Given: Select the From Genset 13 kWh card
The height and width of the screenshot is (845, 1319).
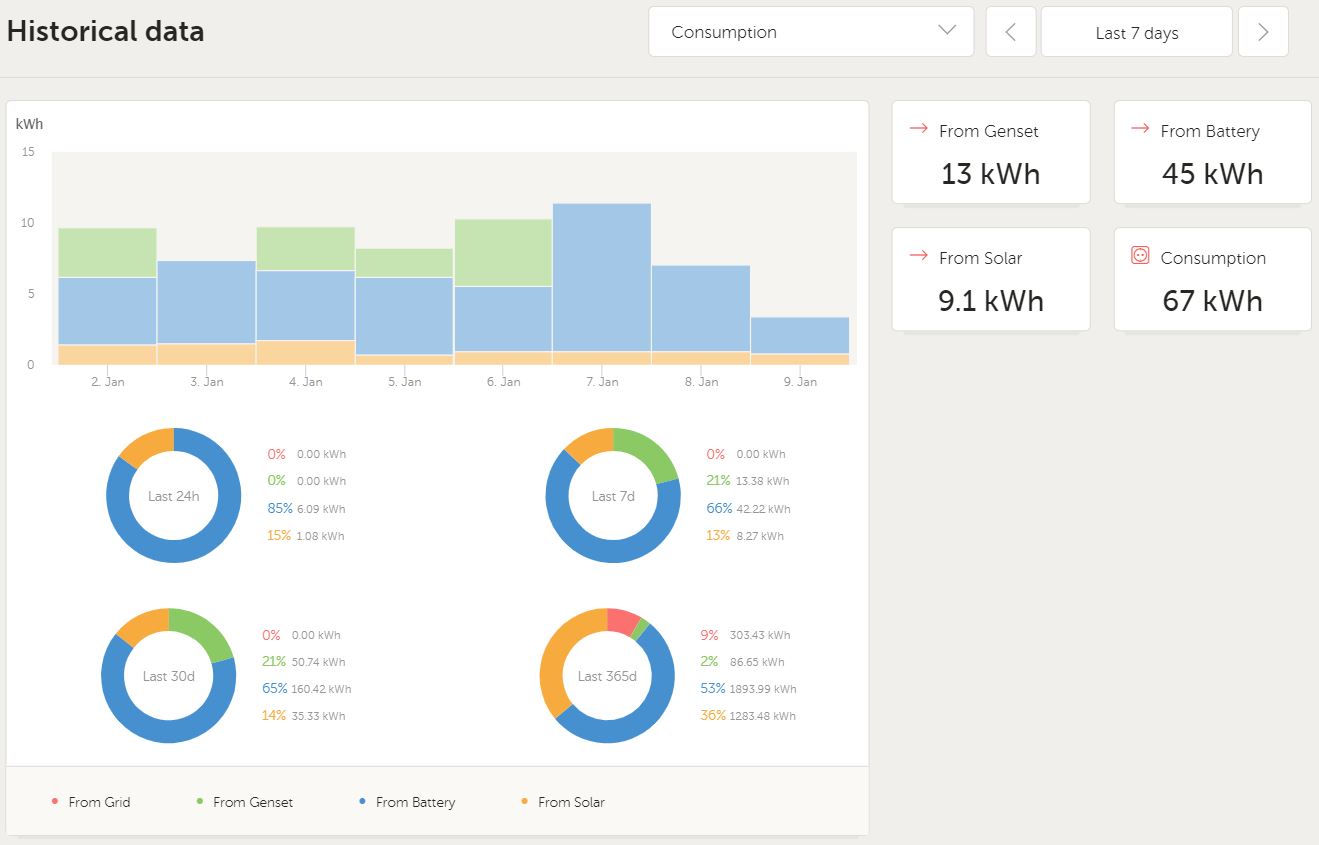Looking at the screenshot, I should click(991, 152).
